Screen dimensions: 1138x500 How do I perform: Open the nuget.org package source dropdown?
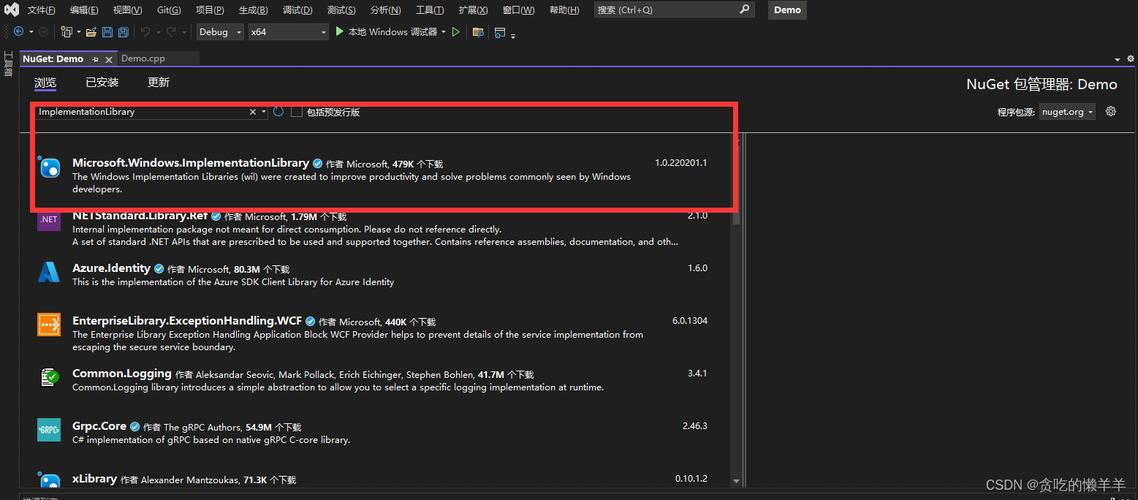(1067, 112)
